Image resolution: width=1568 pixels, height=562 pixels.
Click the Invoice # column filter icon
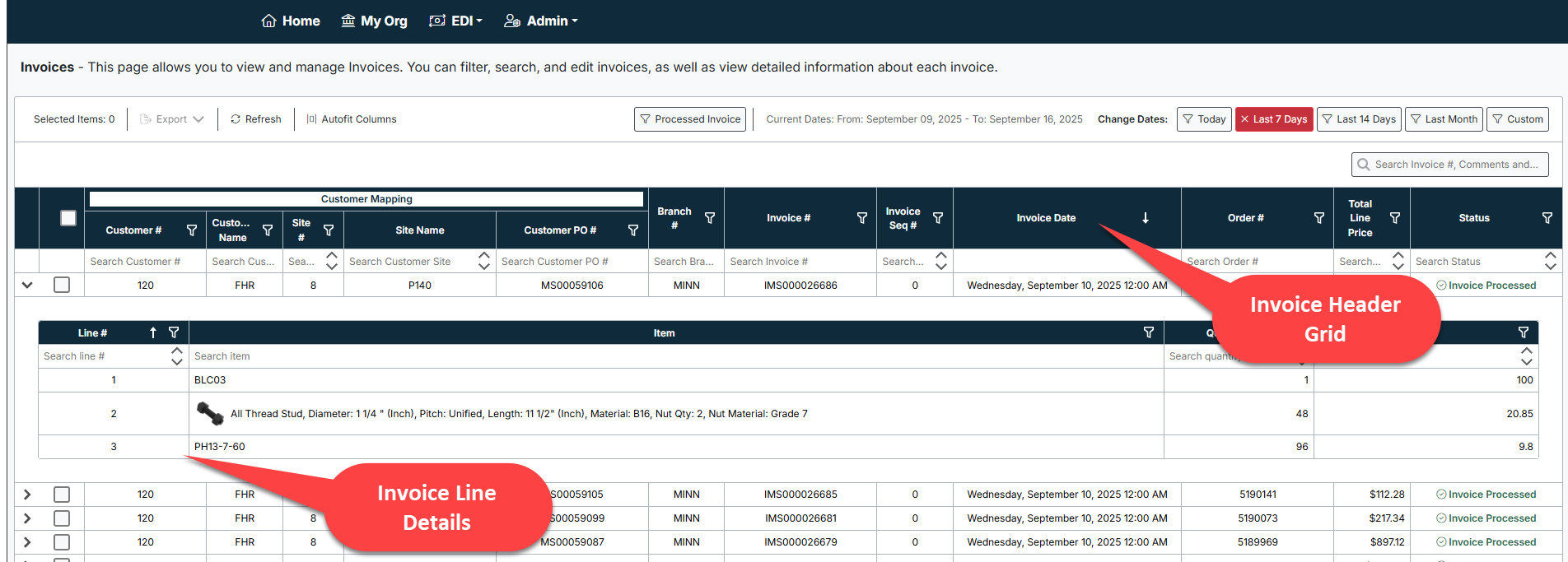point(861,218)
